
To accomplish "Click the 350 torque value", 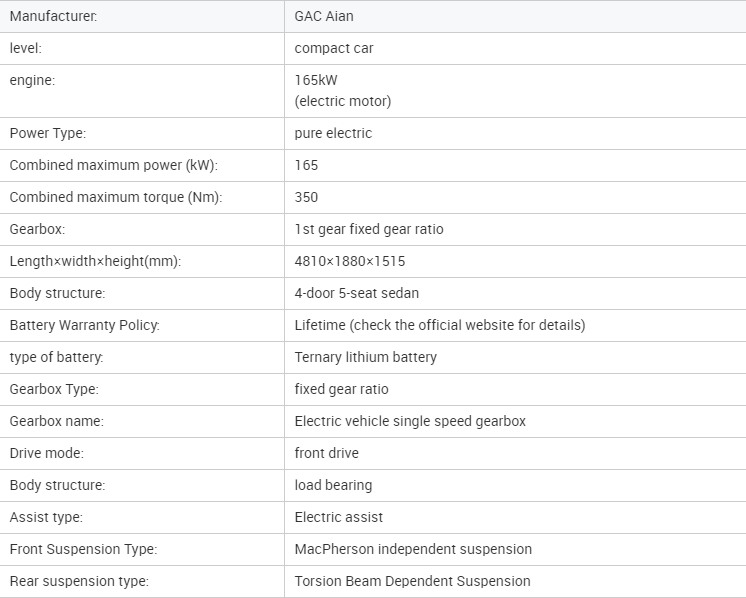I will [306, 197].
